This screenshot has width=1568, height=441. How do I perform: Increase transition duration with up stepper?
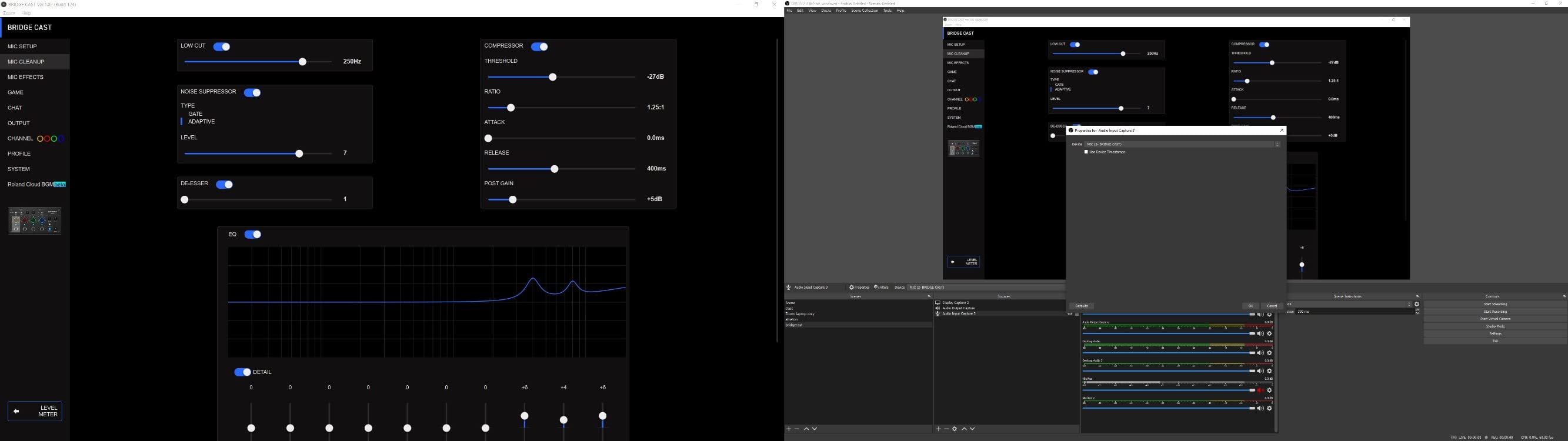1417,310
